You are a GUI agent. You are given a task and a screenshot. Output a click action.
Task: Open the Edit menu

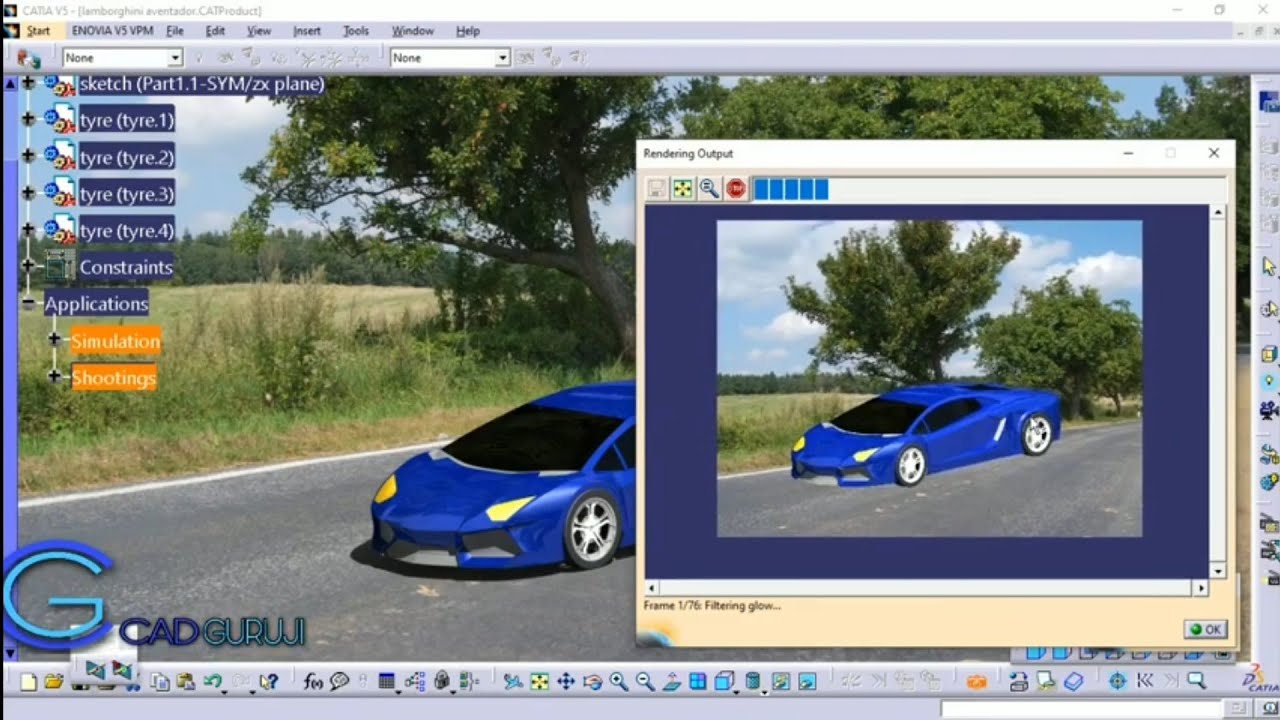(x=215, y=31)
